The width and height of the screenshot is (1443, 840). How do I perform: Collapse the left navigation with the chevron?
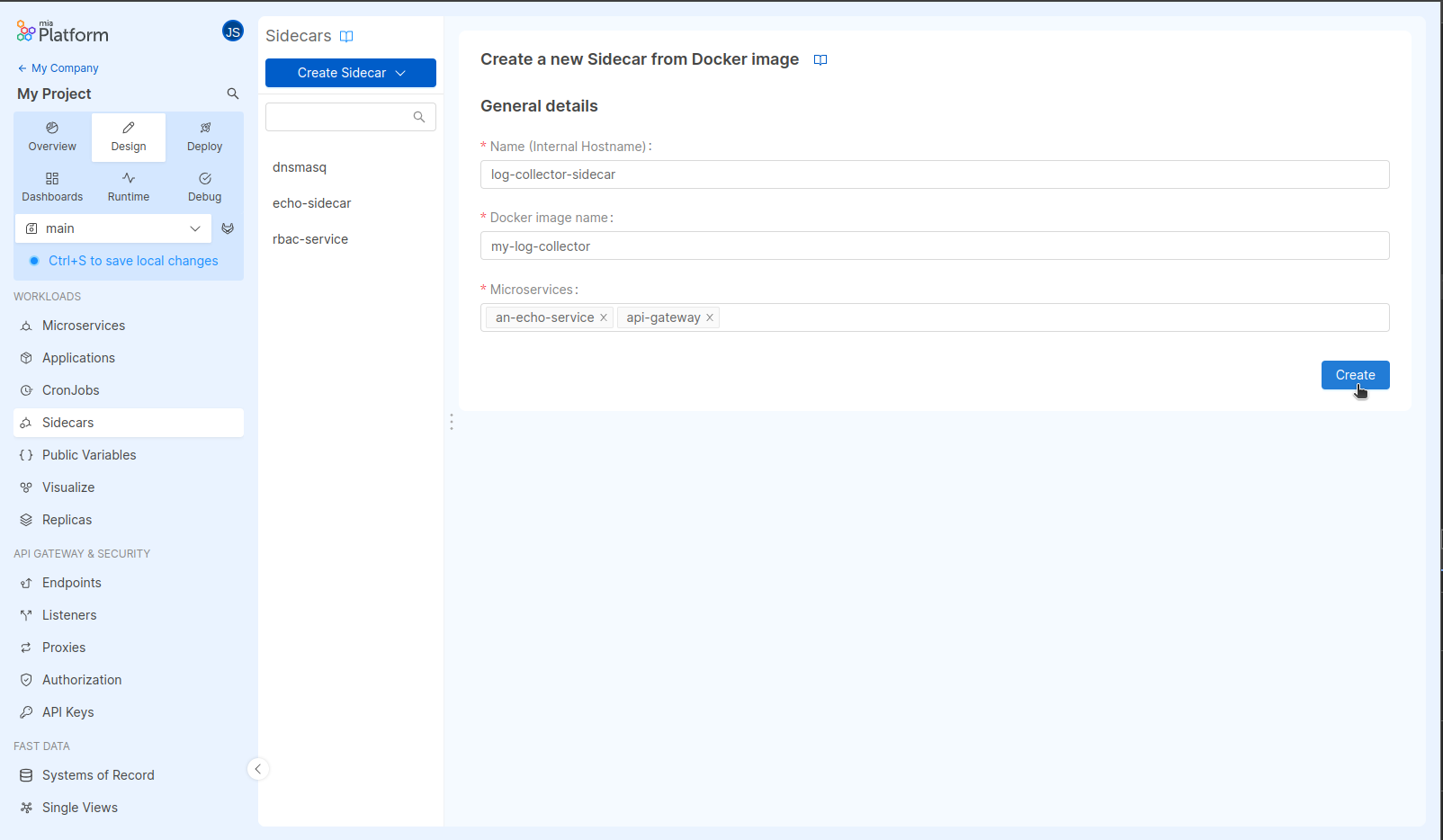pyautogui.click(x=258, y=769)
